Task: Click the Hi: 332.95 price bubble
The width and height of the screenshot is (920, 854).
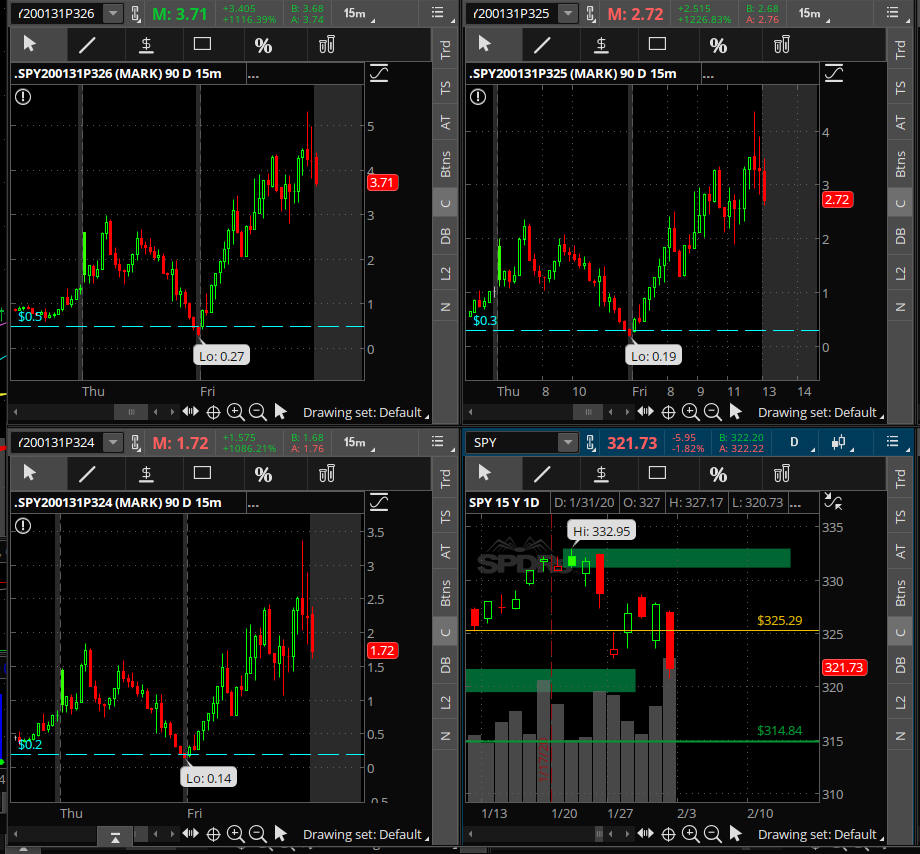Action: pos(601,531)
